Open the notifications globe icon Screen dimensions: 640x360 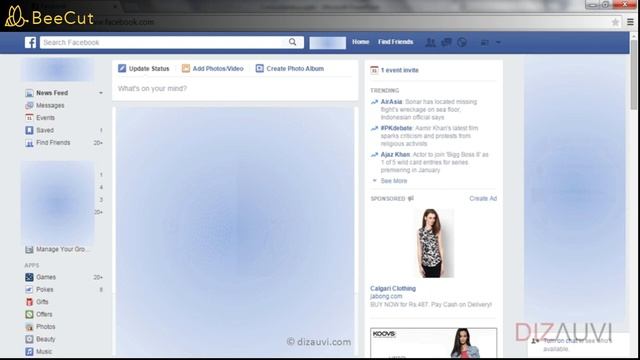(462, 42)
